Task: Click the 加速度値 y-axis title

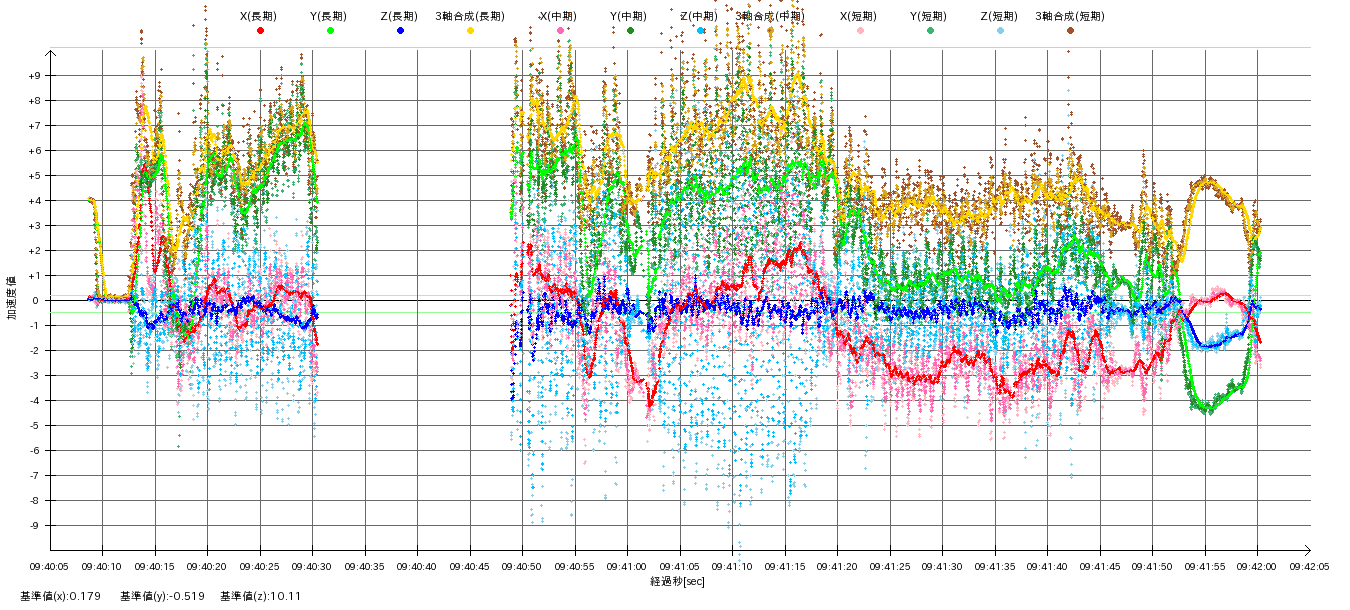Action: 13,298
